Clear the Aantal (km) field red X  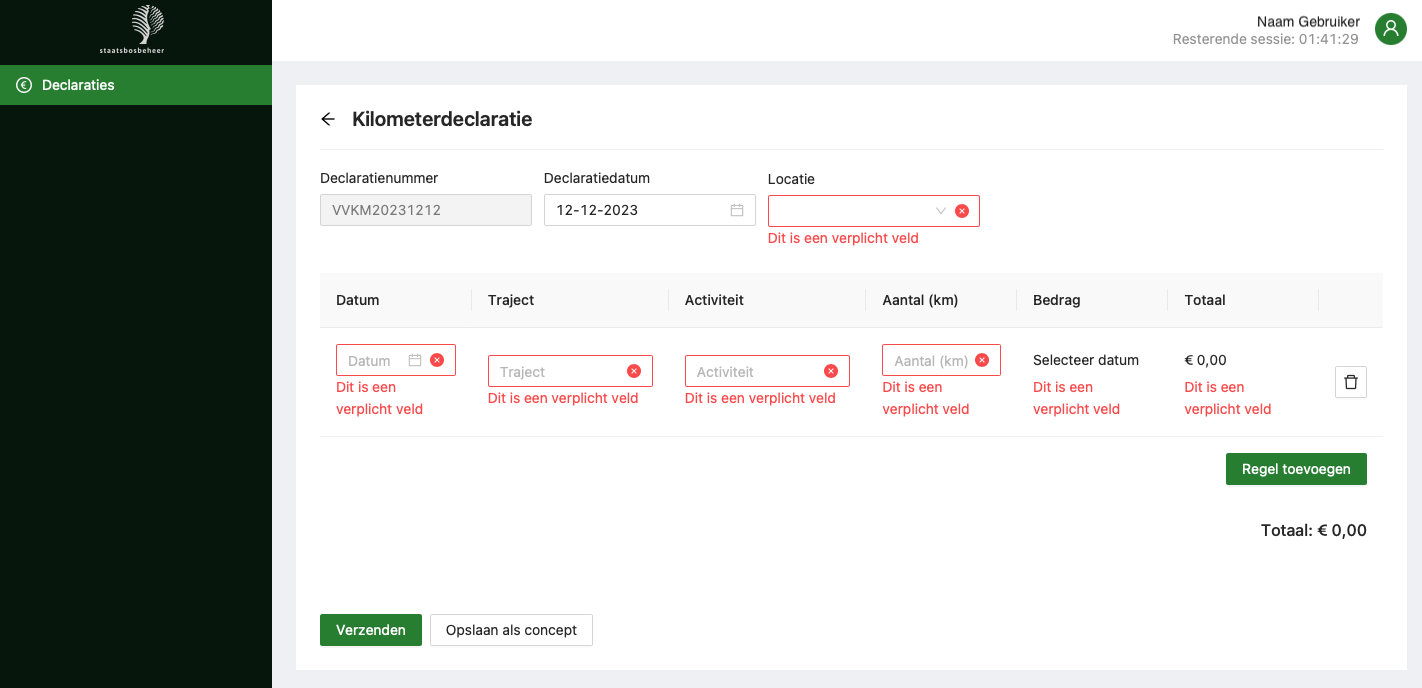point(982,360)
